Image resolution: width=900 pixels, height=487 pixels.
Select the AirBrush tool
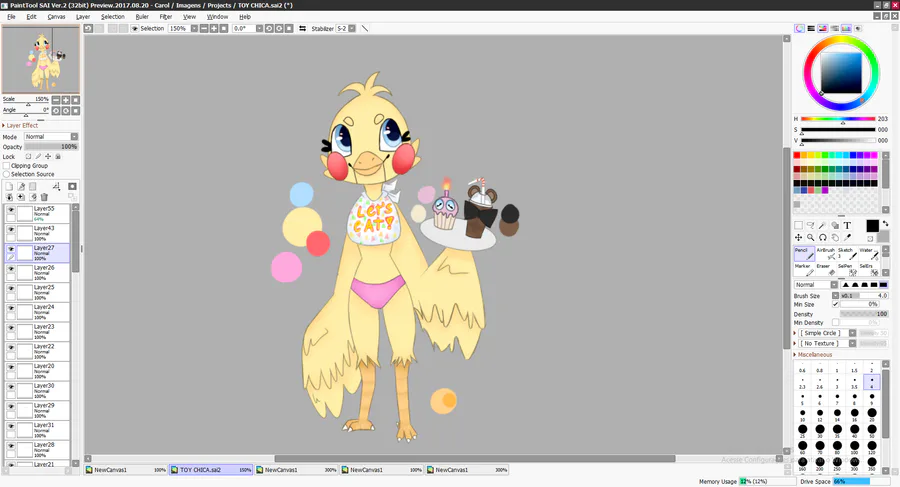coord(825,253)
